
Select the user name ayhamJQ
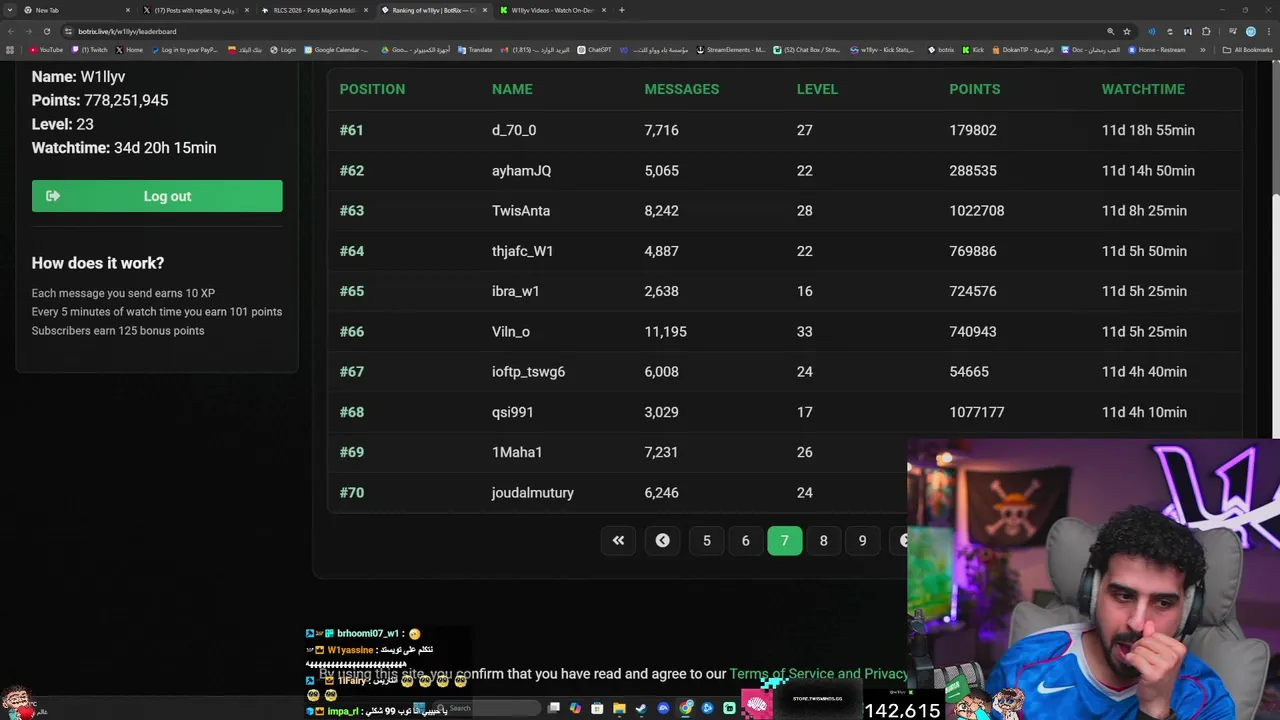pos(521,171)
